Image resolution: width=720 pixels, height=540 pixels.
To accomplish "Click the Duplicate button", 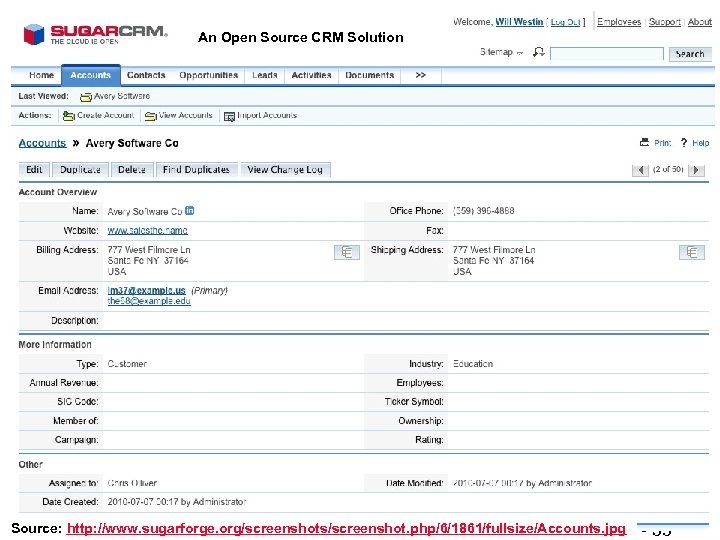I will pyautogui.click(x=80, y=169).
